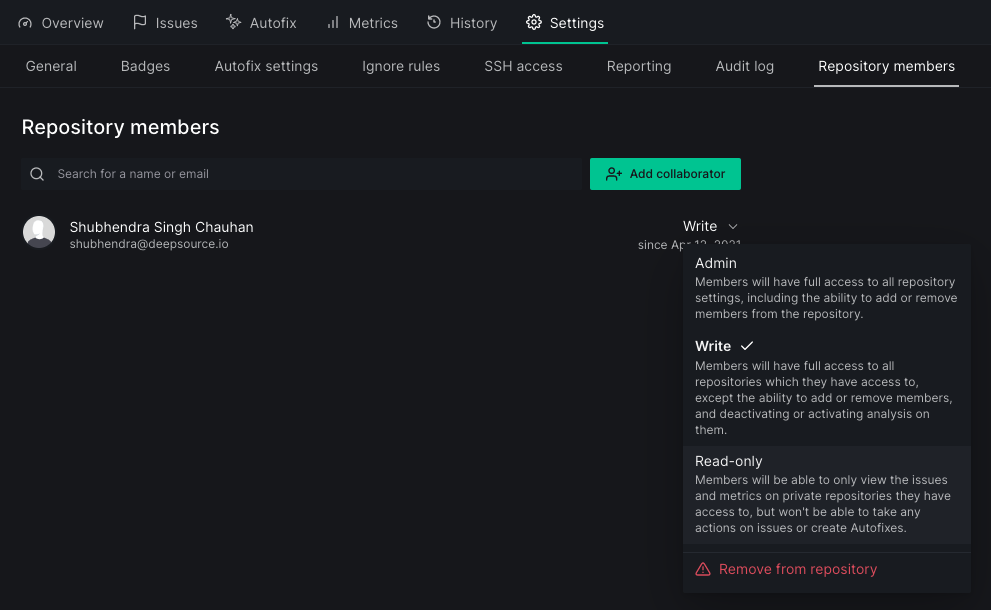Viewport: 991px width, 610px height.
Task: Click the warning triangle icon beside Remove
Action: coord(703,569)
